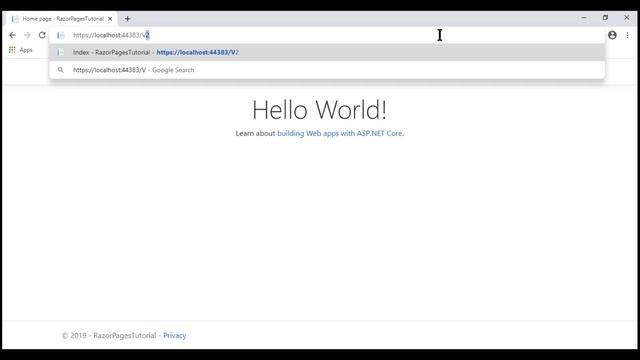Close the Chrome window
Screen dimensions: 640x360
(627, 18)
